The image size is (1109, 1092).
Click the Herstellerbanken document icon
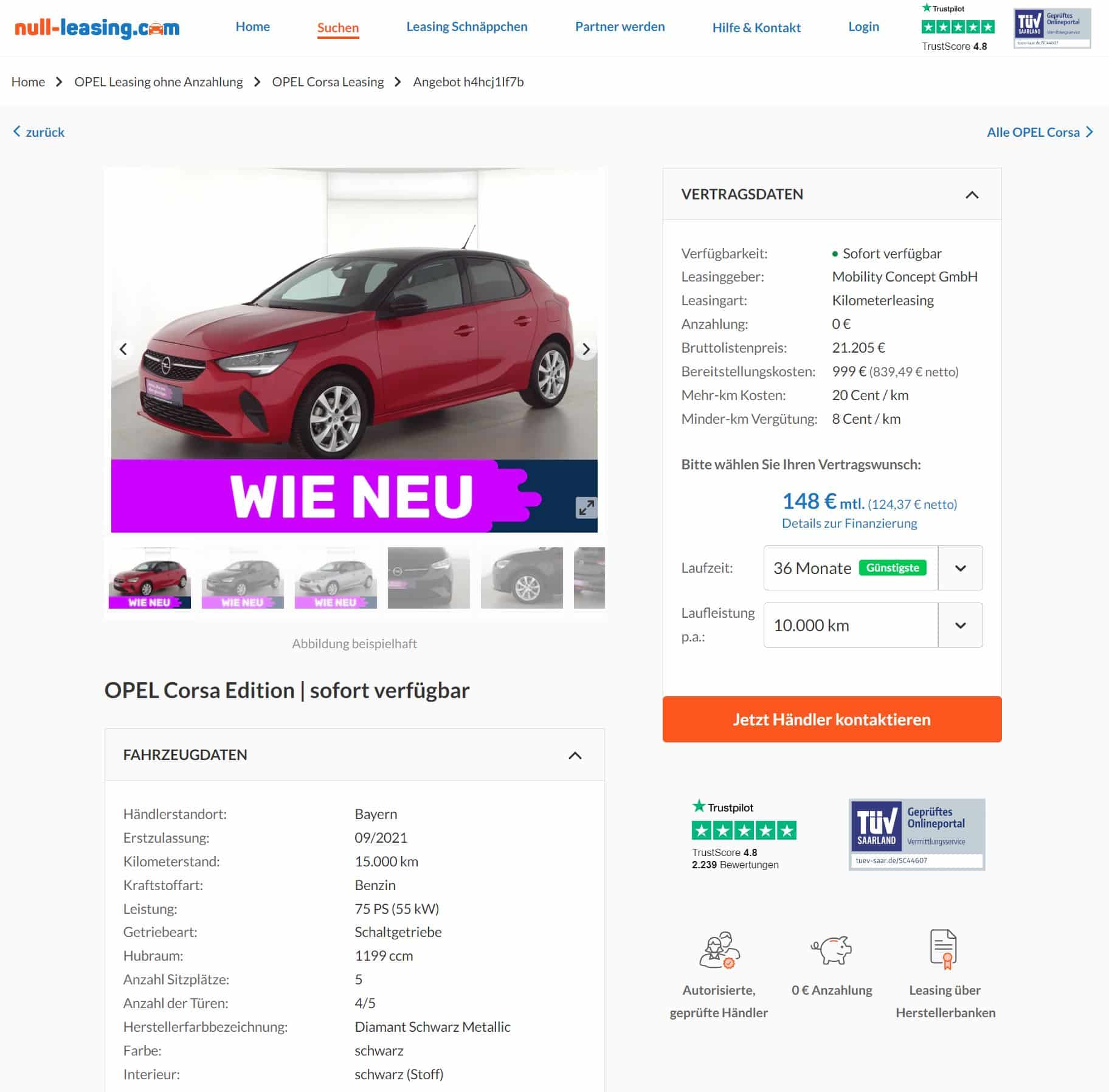click(944, 949)
